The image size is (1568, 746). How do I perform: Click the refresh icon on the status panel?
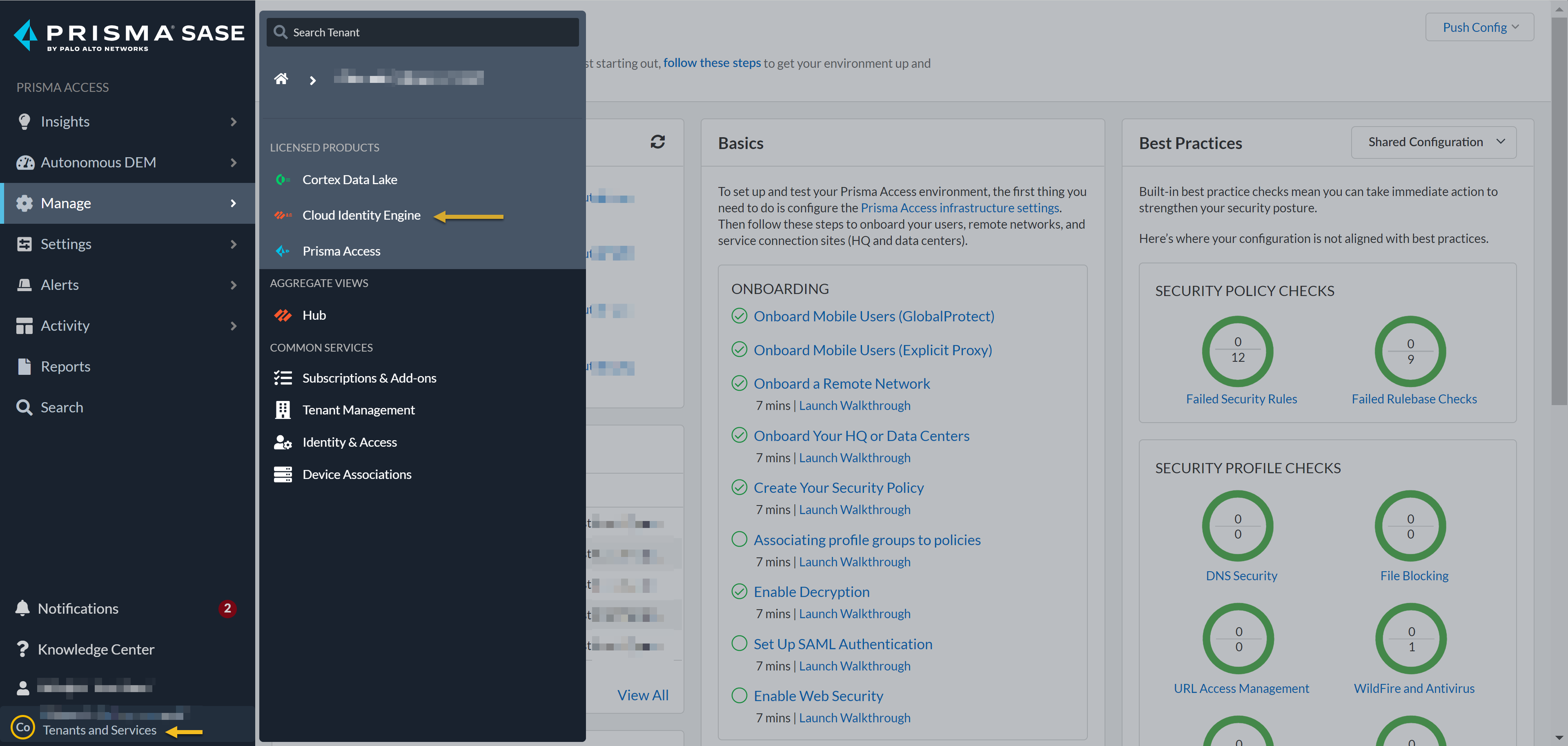[x=658, y=142]
